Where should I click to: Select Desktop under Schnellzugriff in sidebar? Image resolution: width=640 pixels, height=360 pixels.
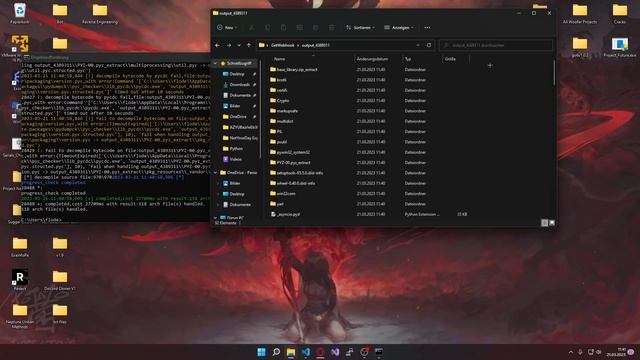click(237, 74)
